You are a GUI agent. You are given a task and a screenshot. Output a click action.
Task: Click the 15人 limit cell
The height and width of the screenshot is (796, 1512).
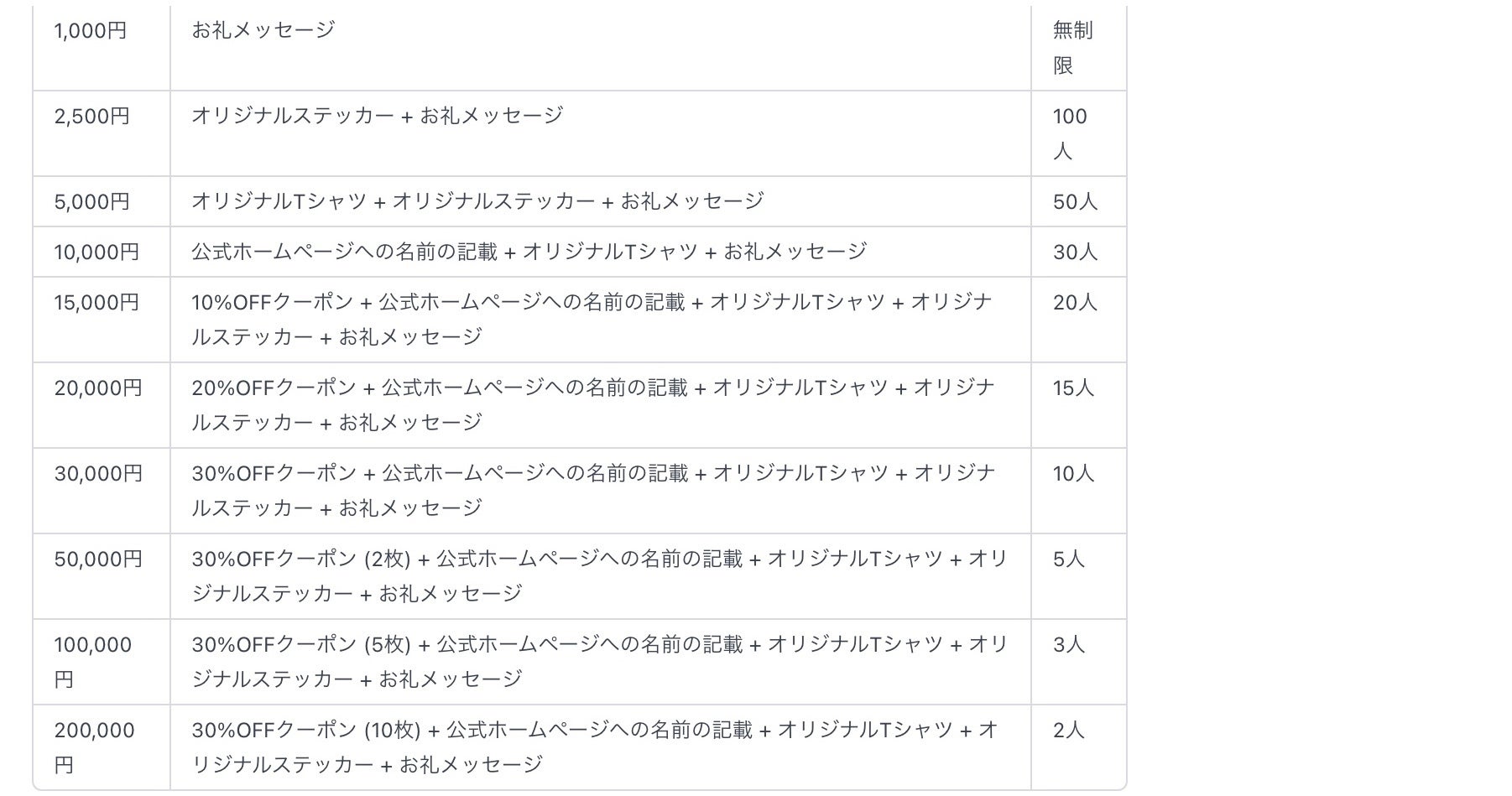(1073, 388)
